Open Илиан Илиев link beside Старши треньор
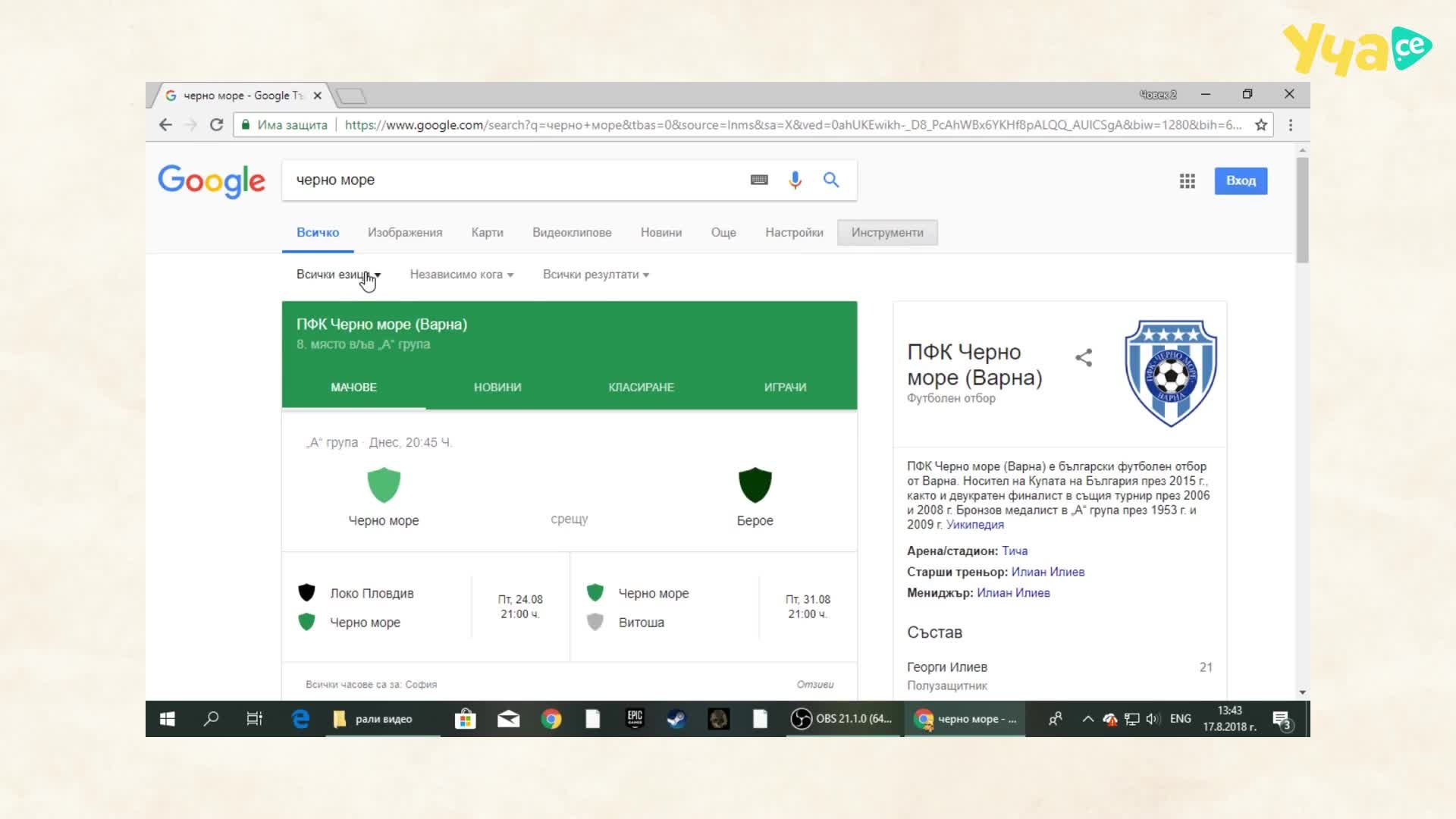This screenshot has height=819, width=1456. pos(1048,572)
